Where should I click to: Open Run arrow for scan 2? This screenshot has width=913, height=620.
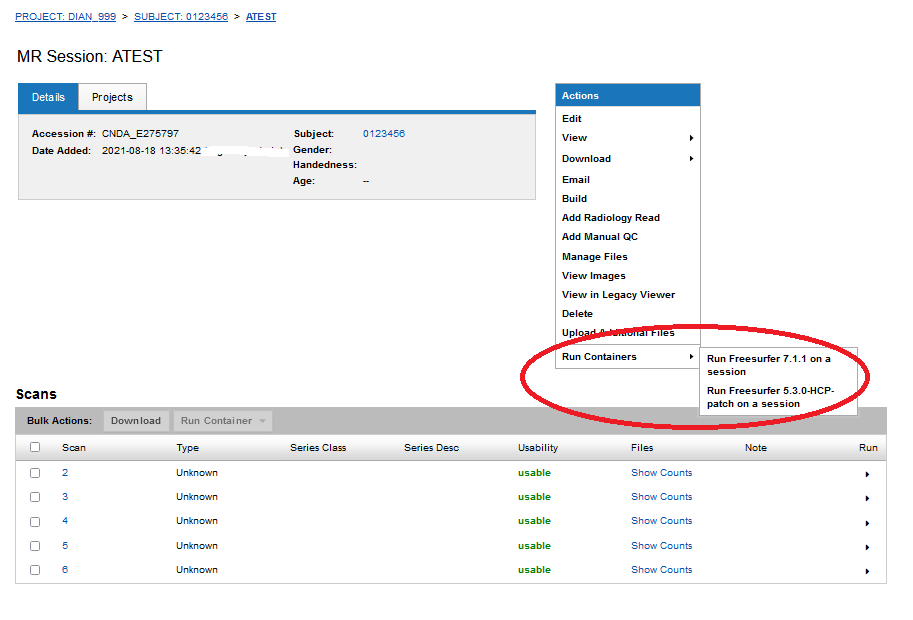tap(867, 474)
